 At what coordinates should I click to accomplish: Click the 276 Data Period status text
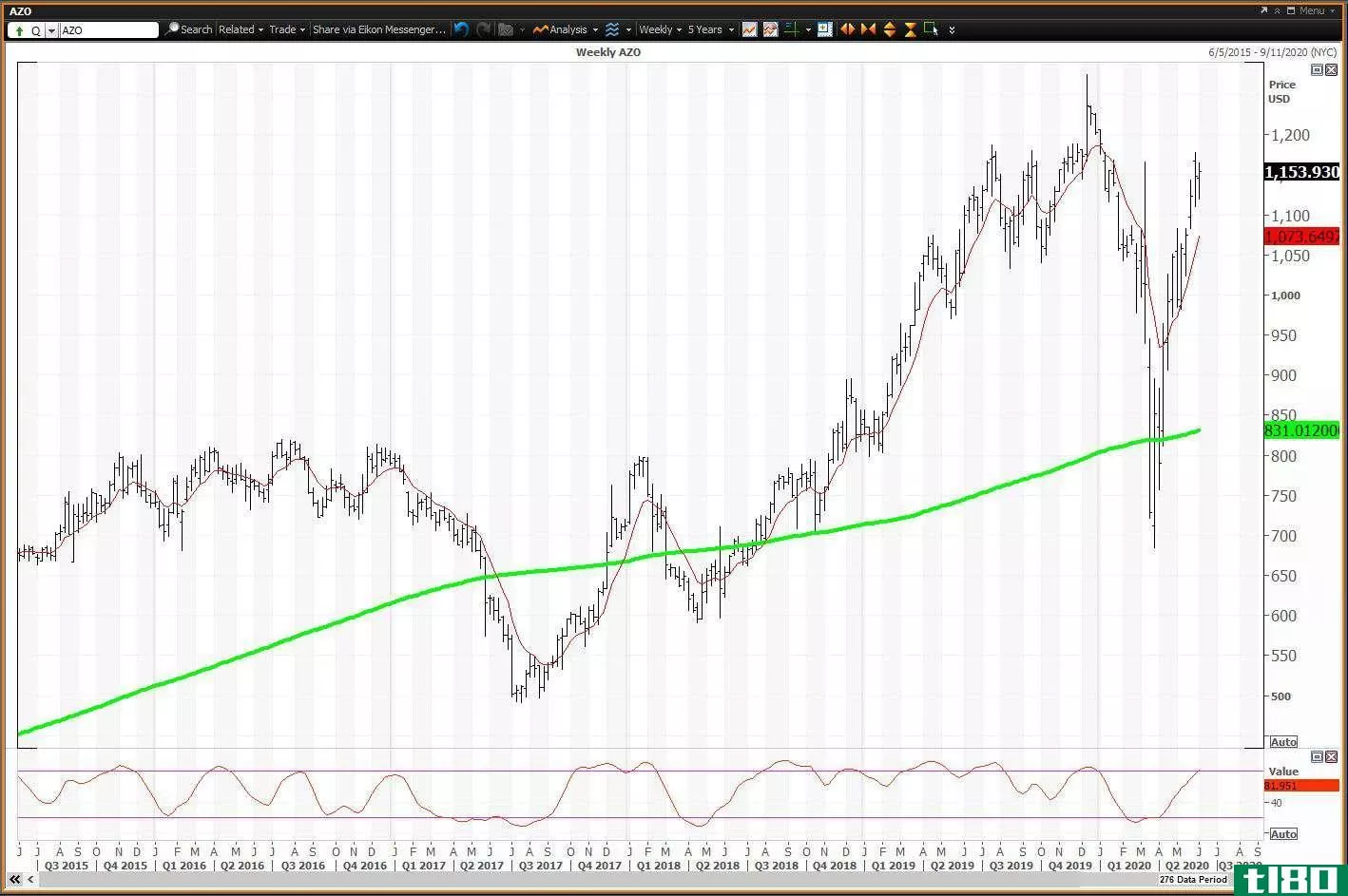tap(1193, 880)
